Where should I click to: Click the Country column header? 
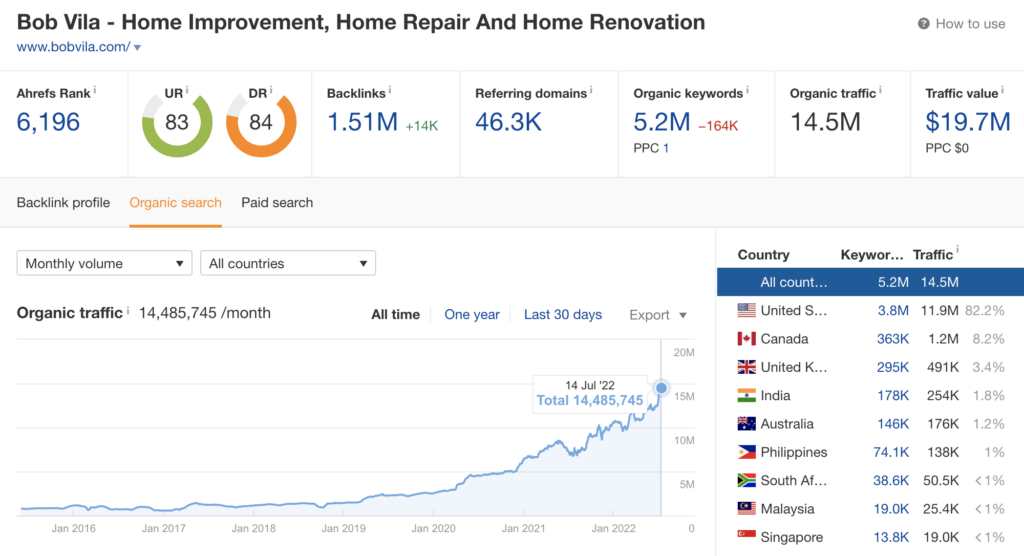(763, 255)
